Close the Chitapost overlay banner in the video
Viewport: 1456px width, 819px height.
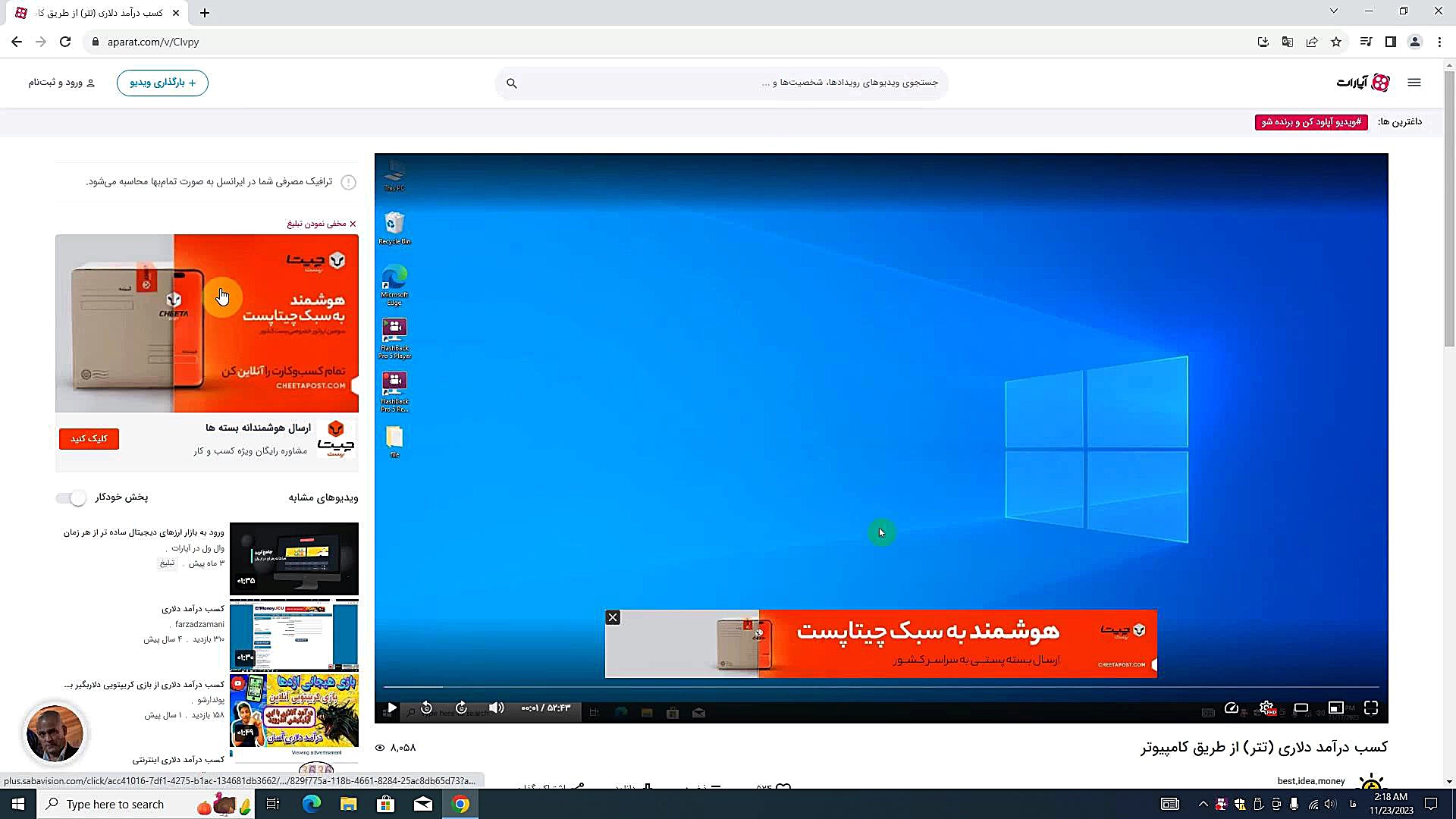click(x=613, y=618)
